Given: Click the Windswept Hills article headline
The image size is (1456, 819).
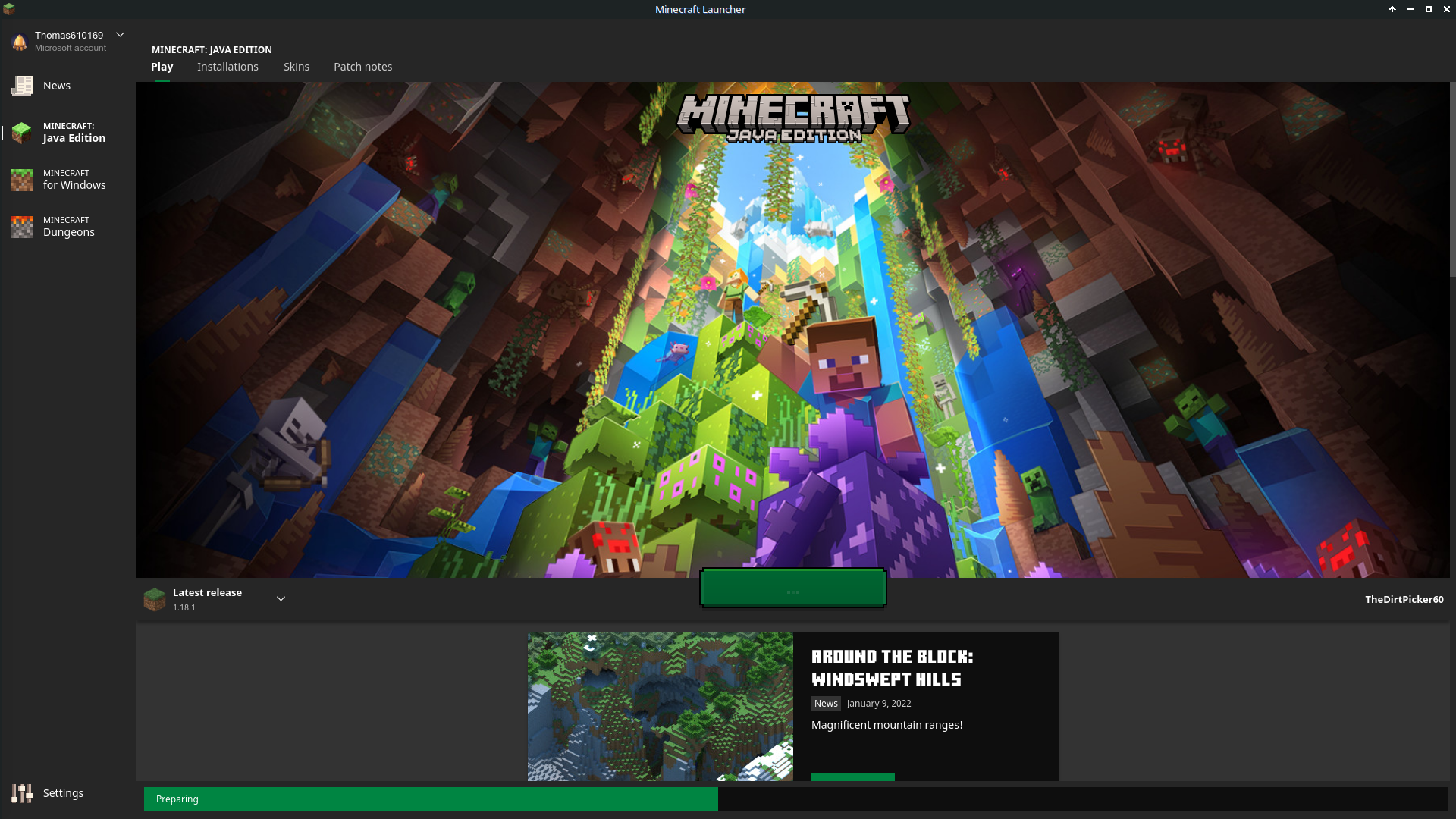Looking at the screenshot, I should click(x=892, y=668).
